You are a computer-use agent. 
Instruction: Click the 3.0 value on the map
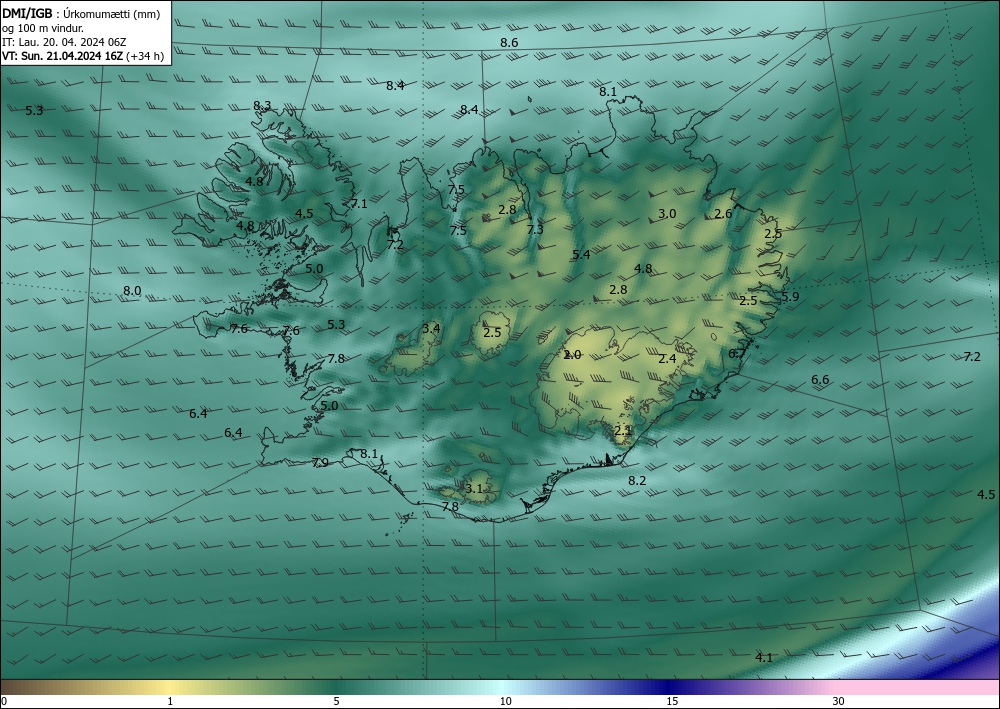pos(667,214)
